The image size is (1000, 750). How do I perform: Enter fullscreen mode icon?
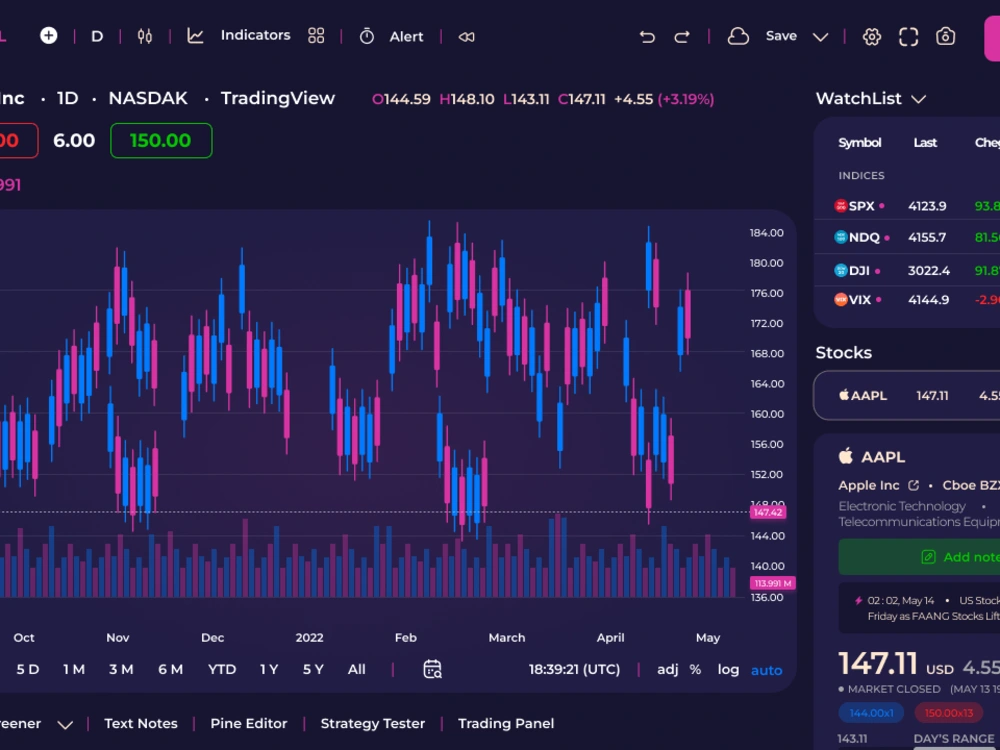909,37
